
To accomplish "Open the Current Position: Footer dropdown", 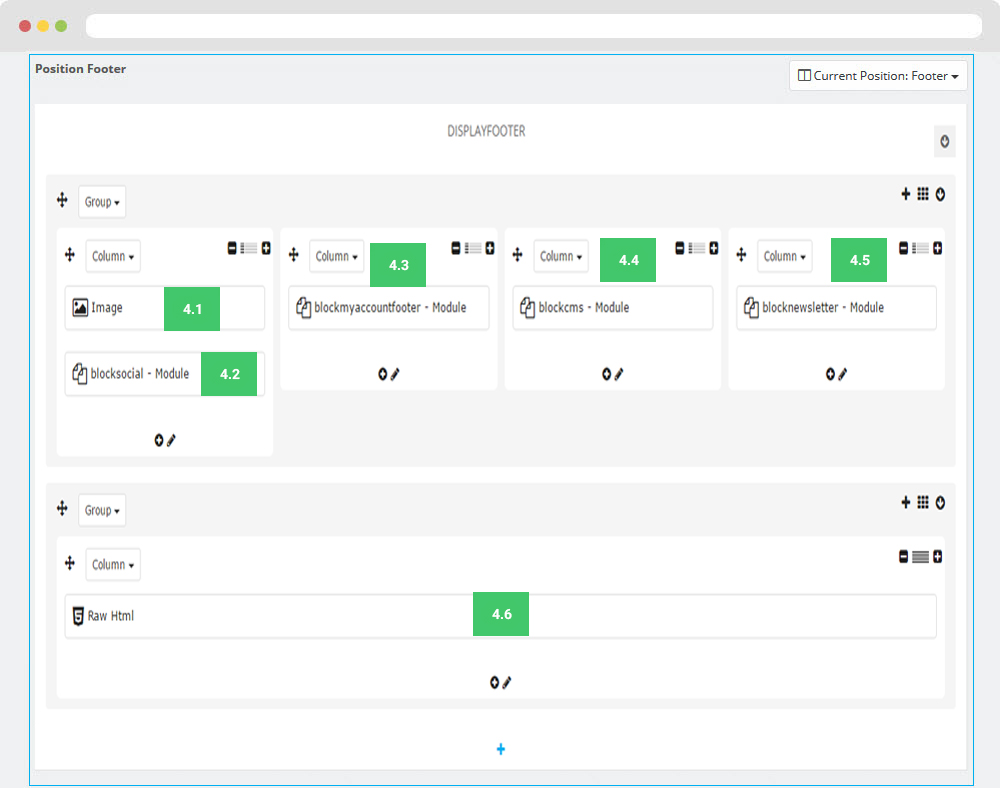I will [x=878, y=76].
